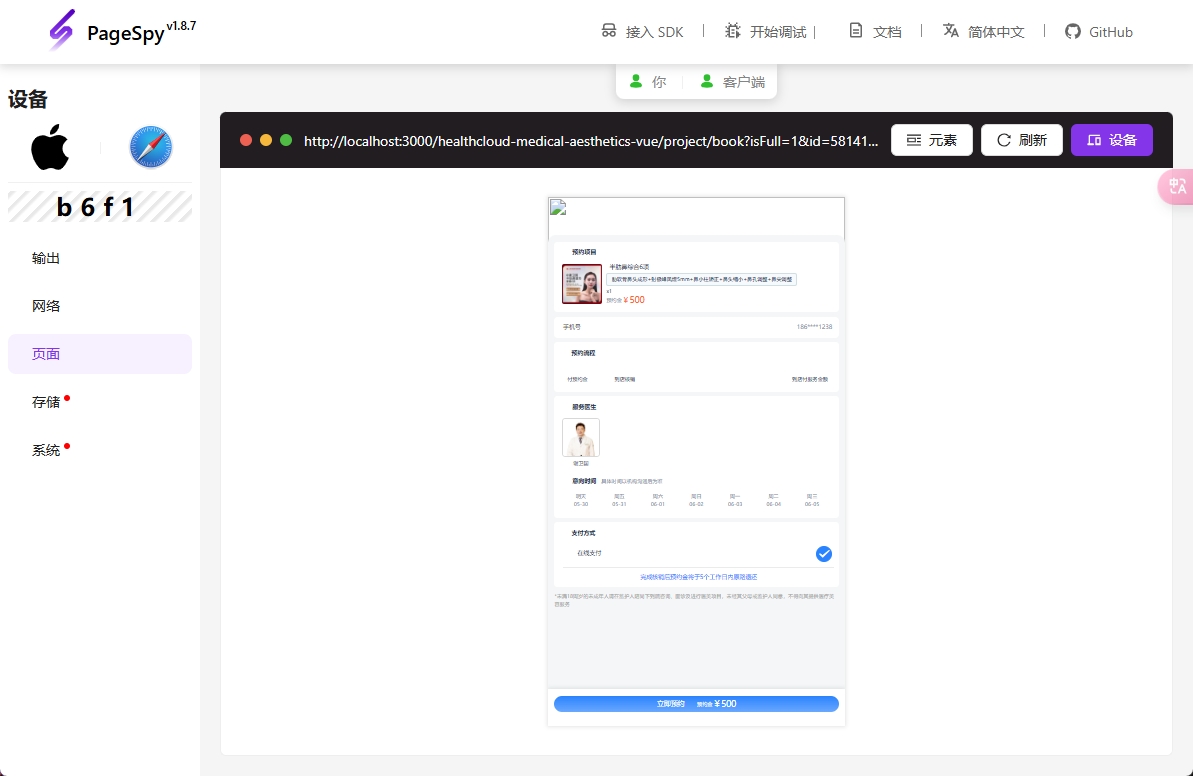
Task: Click the PageSpy logo icon
Action: (x=62, y=30)
